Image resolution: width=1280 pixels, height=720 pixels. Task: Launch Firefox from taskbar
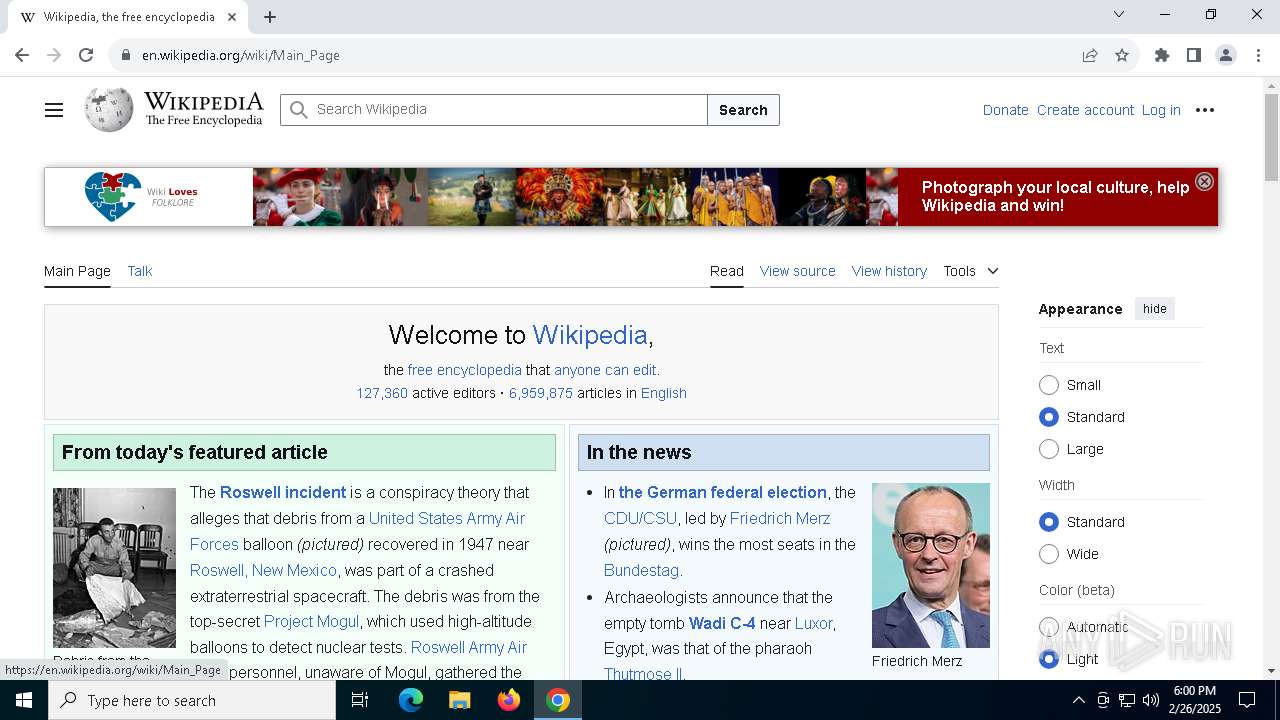[x=509, y=700]
